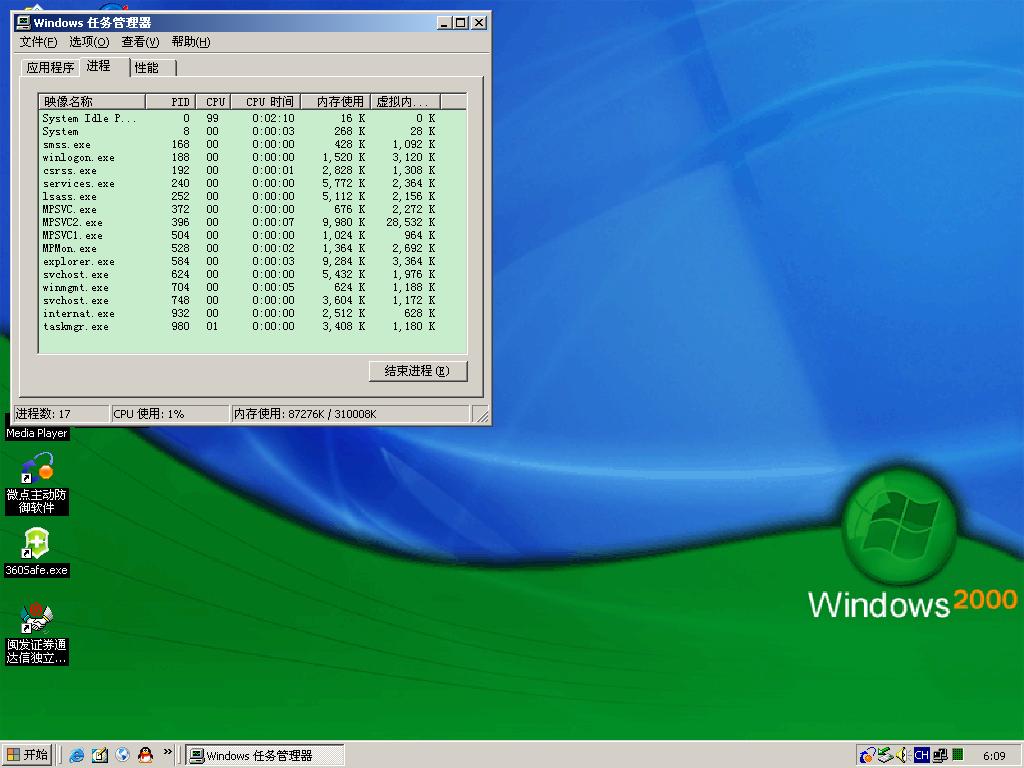1024x768 pixels.
Task: Click the CH input language indicator
Action: tap(921, 756)
